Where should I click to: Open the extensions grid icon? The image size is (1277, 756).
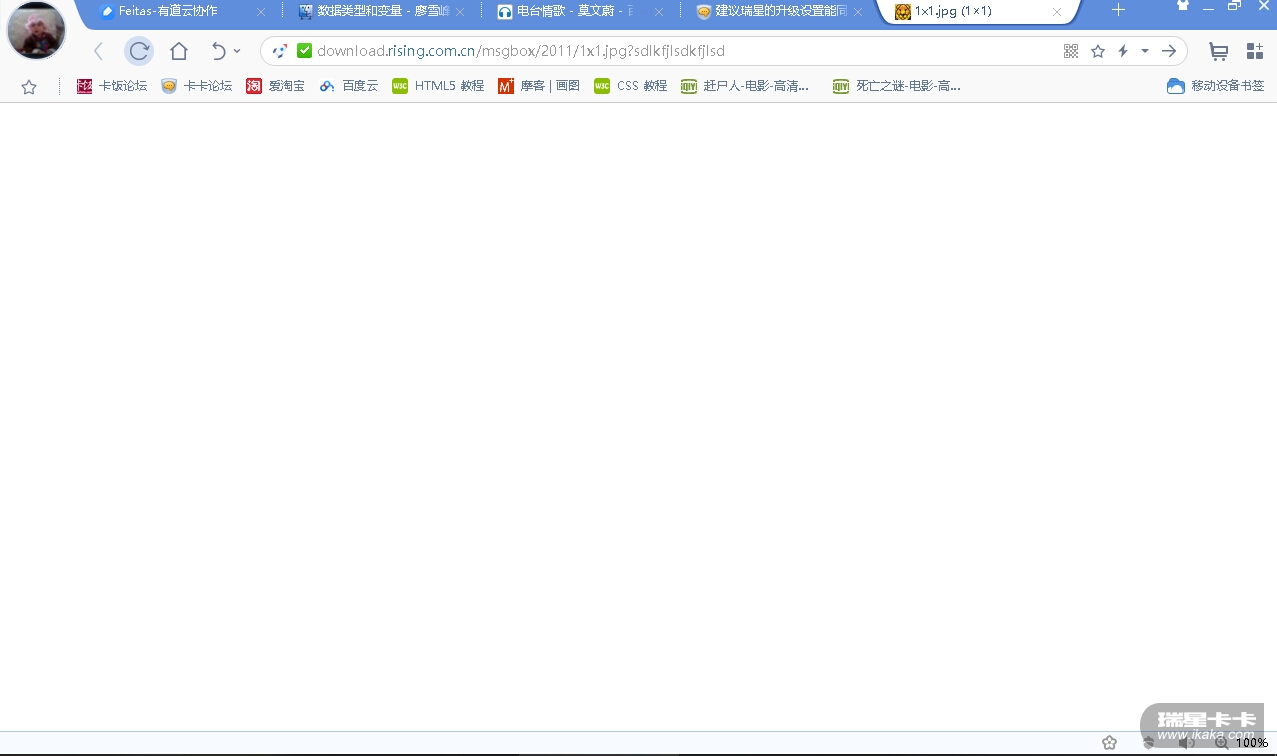tap(1254, 51)
